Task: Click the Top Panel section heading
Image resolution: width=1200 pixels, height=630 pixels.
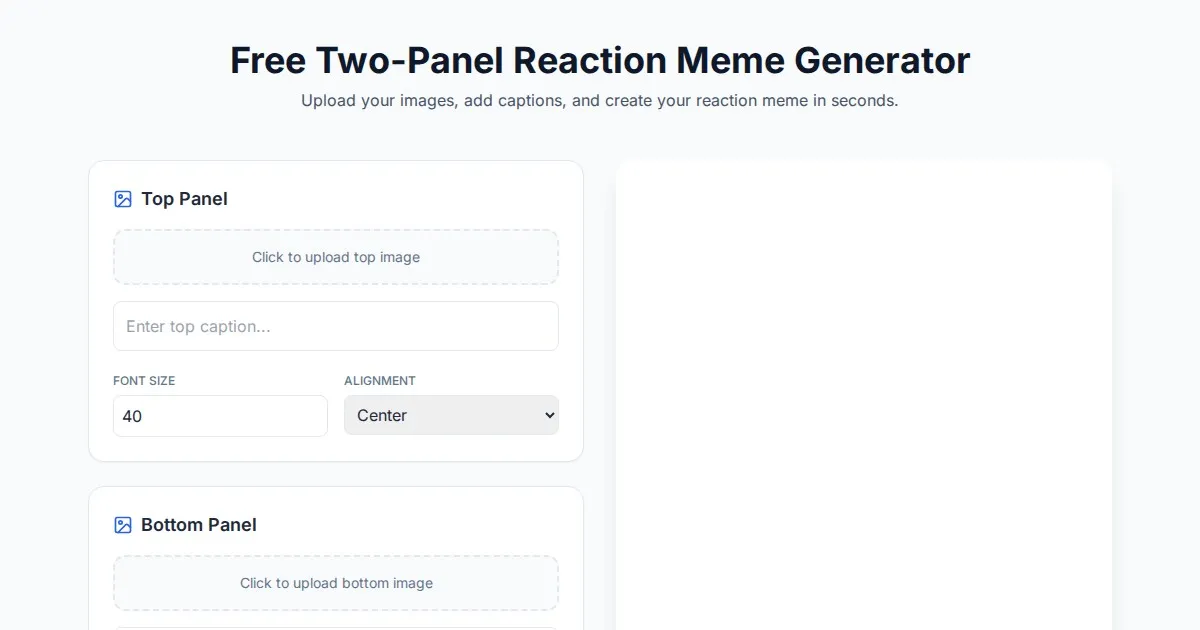Action: [184, 199]
